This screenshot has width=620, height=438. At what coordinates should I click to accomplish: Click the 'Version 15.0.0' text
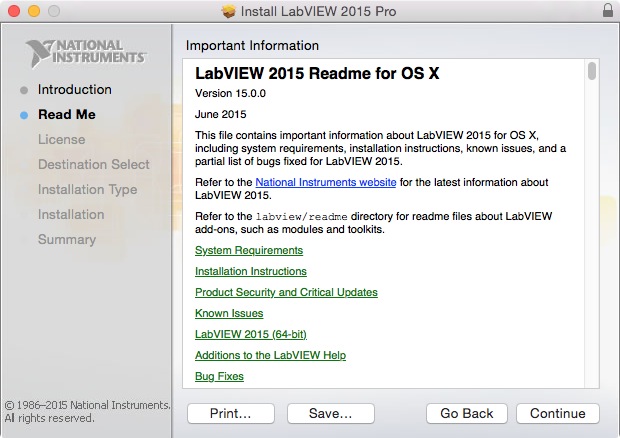pyautogui.click(x=230, y=93)
